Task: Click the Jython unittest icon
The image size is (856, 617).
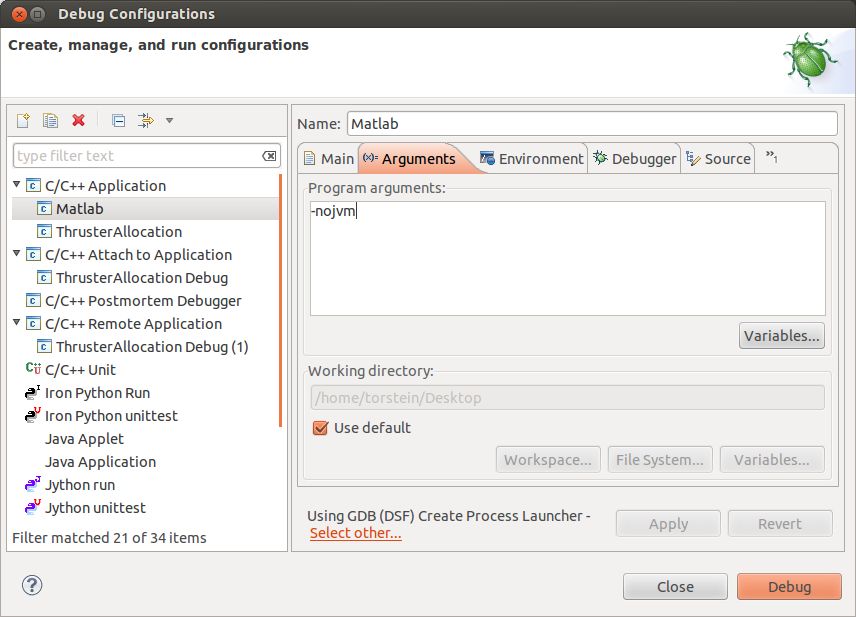Action: pyautogui.click(x=32, y=507)
